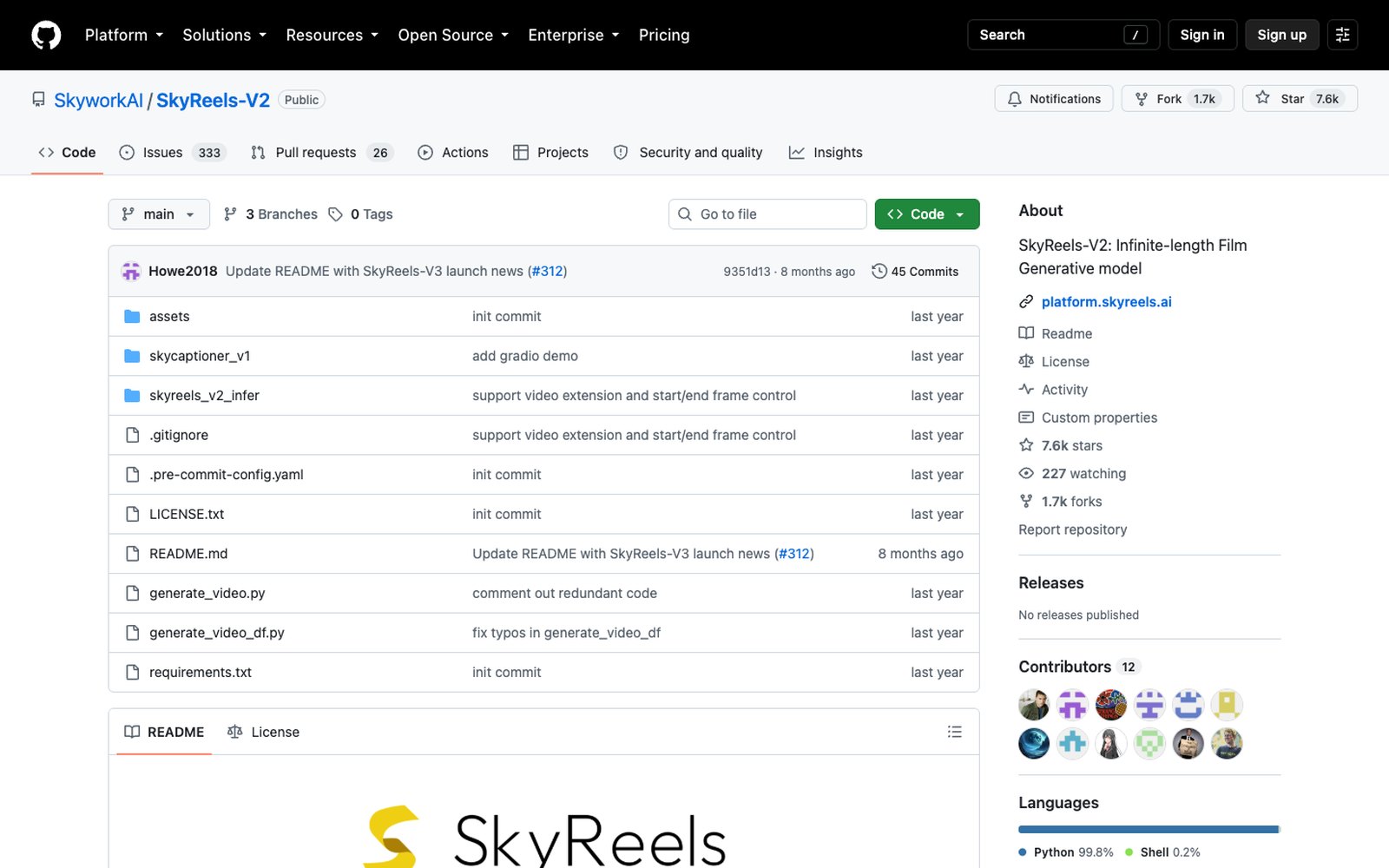Click the scales icon beside License in About

click(x=1026, y=361)
